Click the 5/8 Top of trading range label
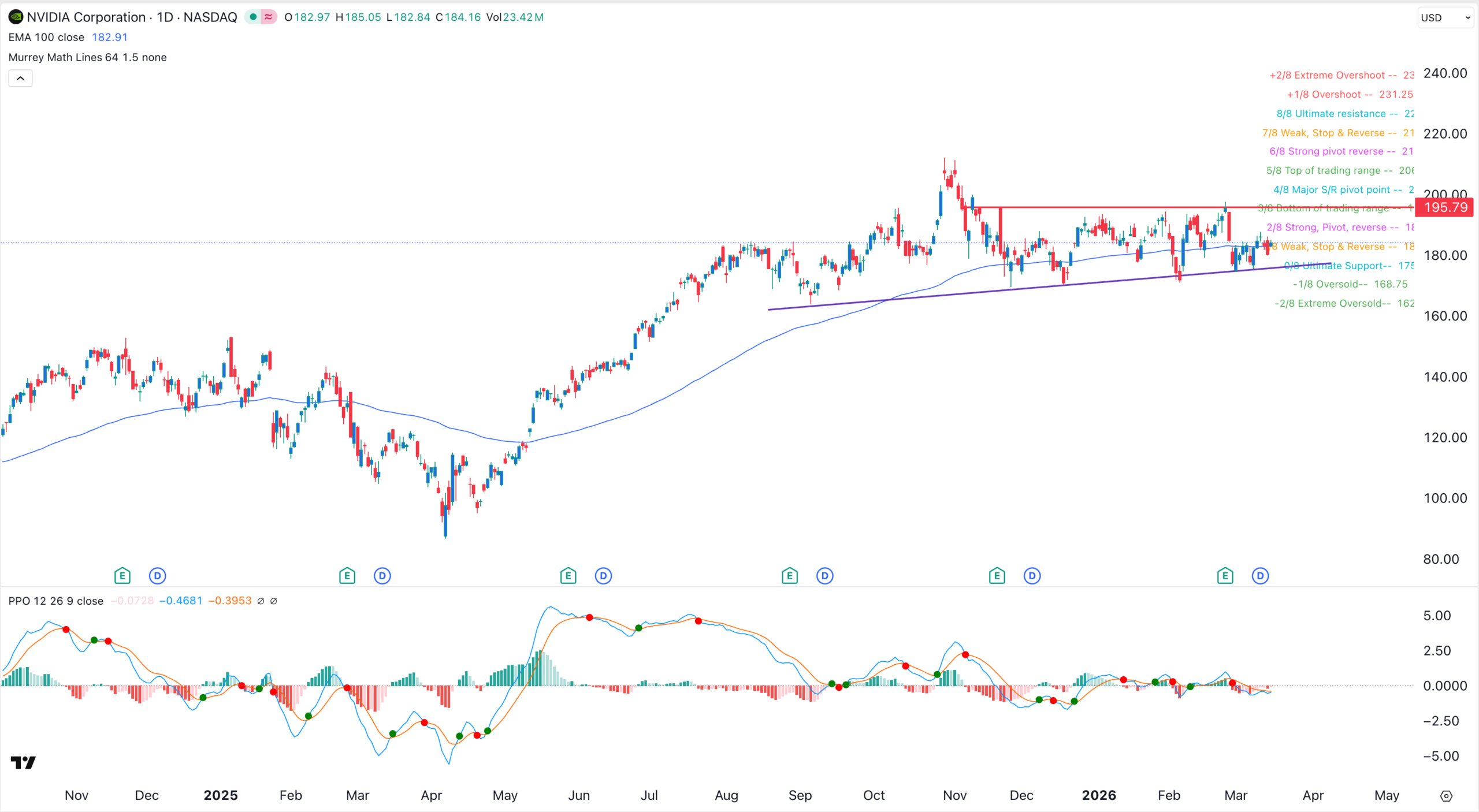 [1340, 171]
